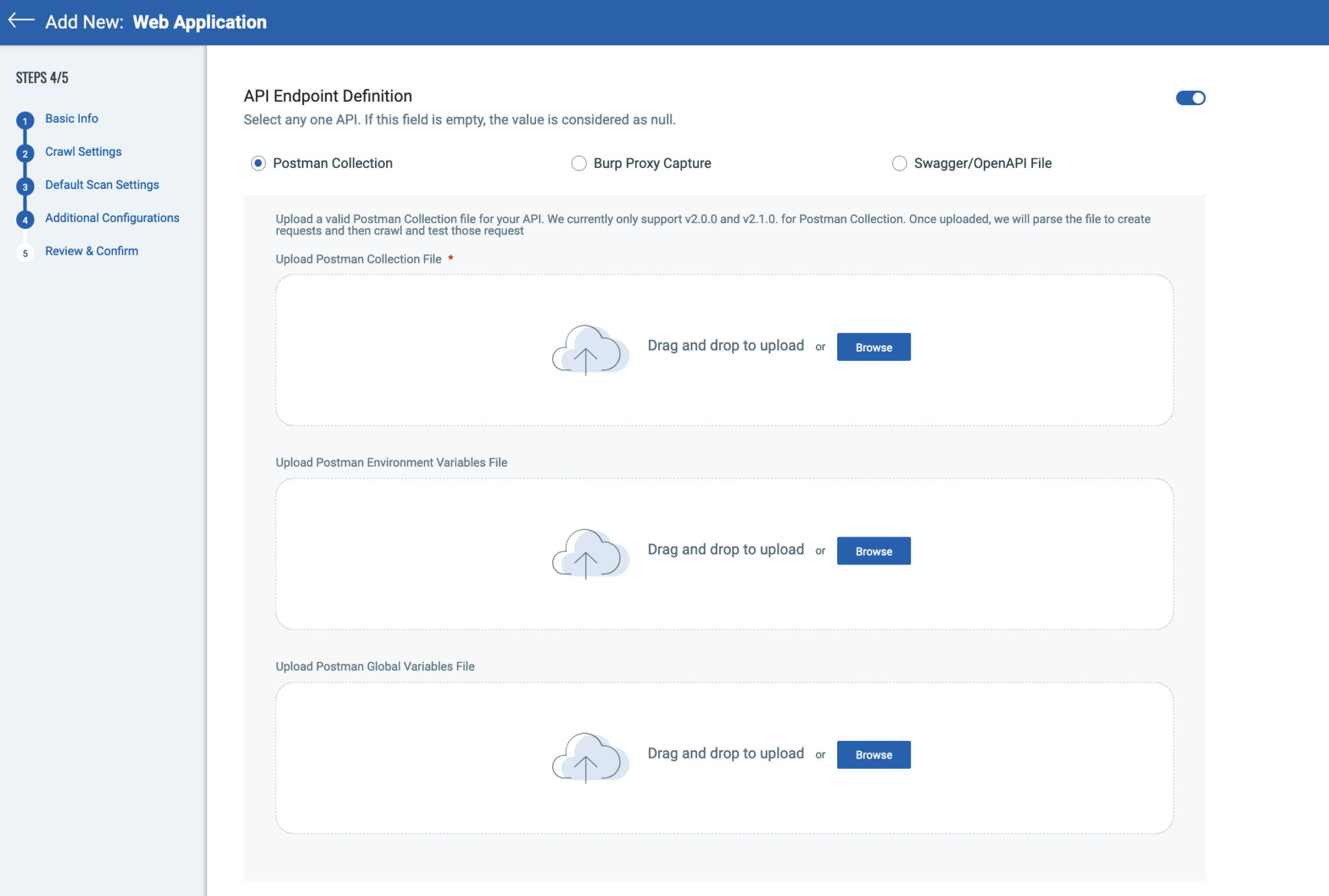Image resolution: width=1329 pixels, height=896 pixels.
Task: Click the step 5 circle beside Review & Confirm
Action: pyautogui.click(x=25, y=252)
